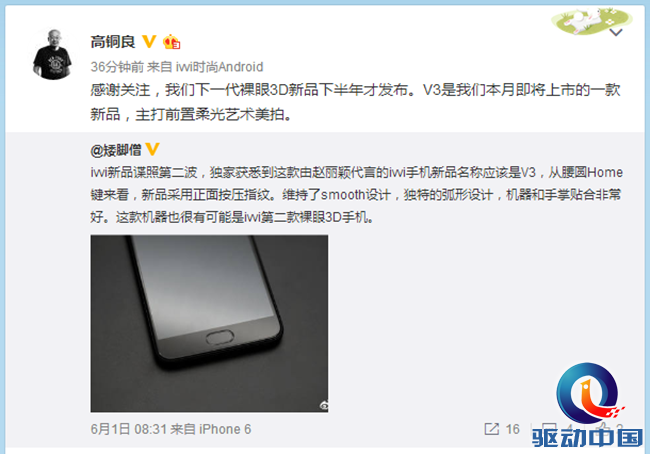Click the repost count number 16

(513, 429)
